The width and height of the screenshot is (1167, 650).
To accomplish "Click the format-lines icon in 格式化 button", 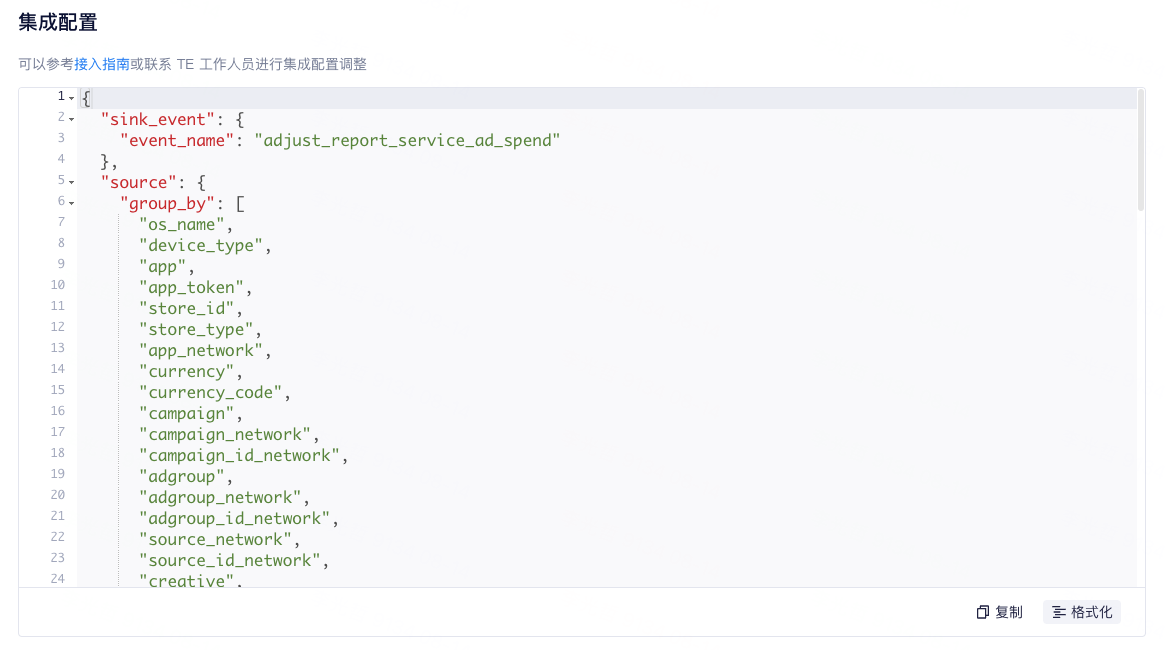I will click(x=1058, y=611).
